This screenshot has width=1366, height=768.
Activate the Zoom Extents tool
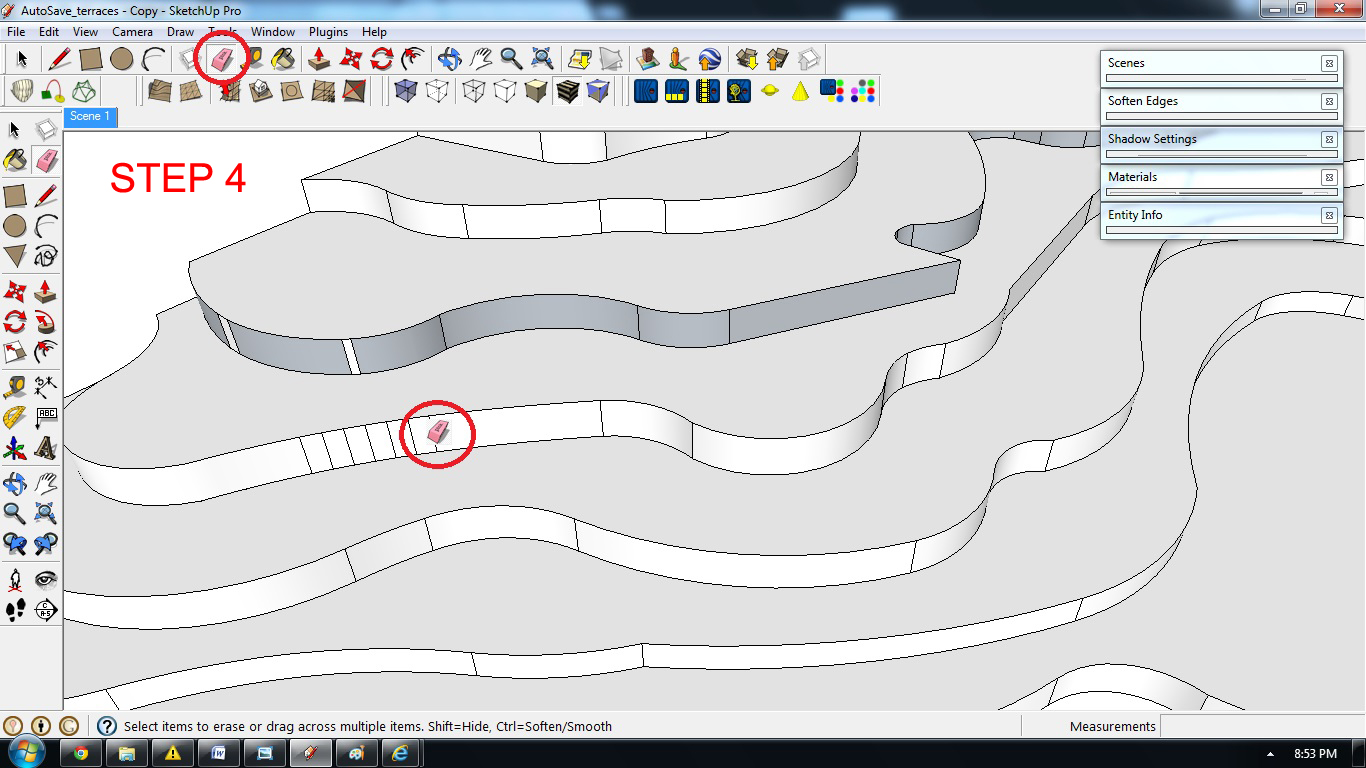coord(543,58)
